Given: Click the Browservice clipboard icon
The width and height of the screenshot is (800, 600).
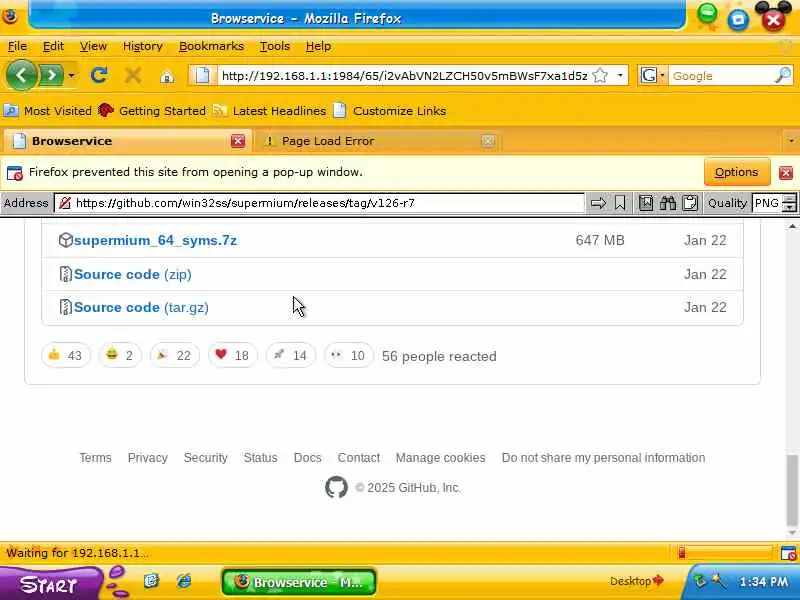Looking at the screenshot, I should point(690,203).
